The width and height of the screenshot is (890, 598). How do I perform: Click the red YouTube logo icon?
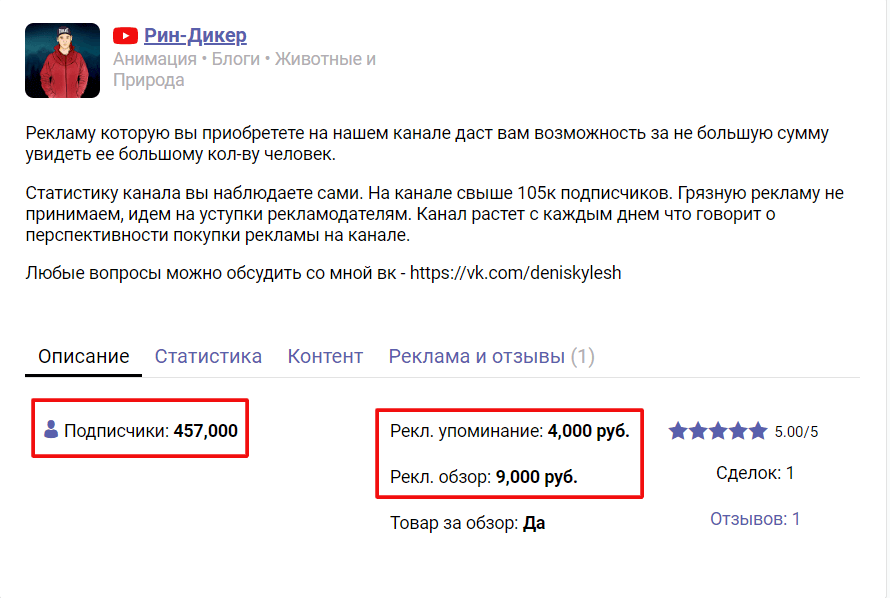tap(125, 36)
